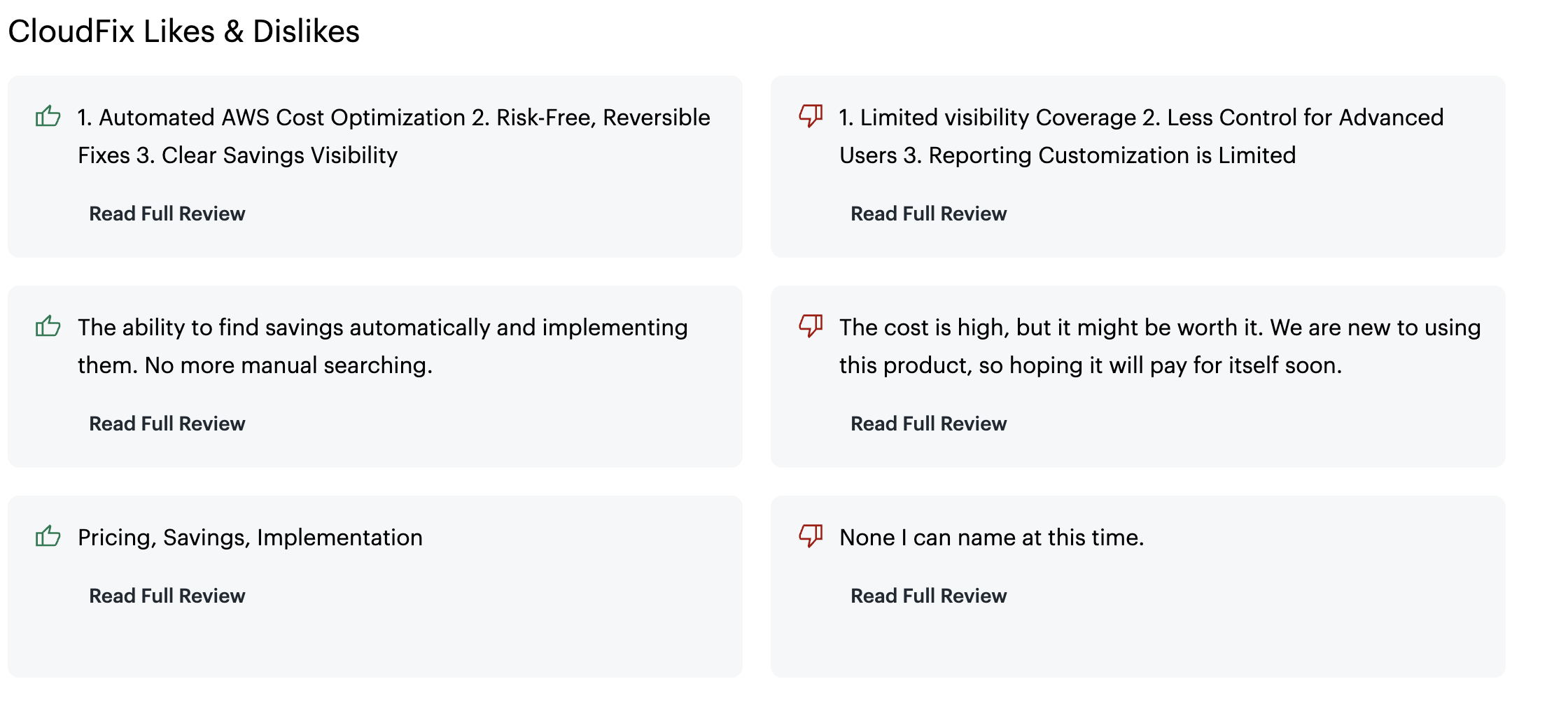Viewport: 1568px width, 707px height.
Task: Click blank area at bottom of Pricing like card
Action: tap(374, 644)
